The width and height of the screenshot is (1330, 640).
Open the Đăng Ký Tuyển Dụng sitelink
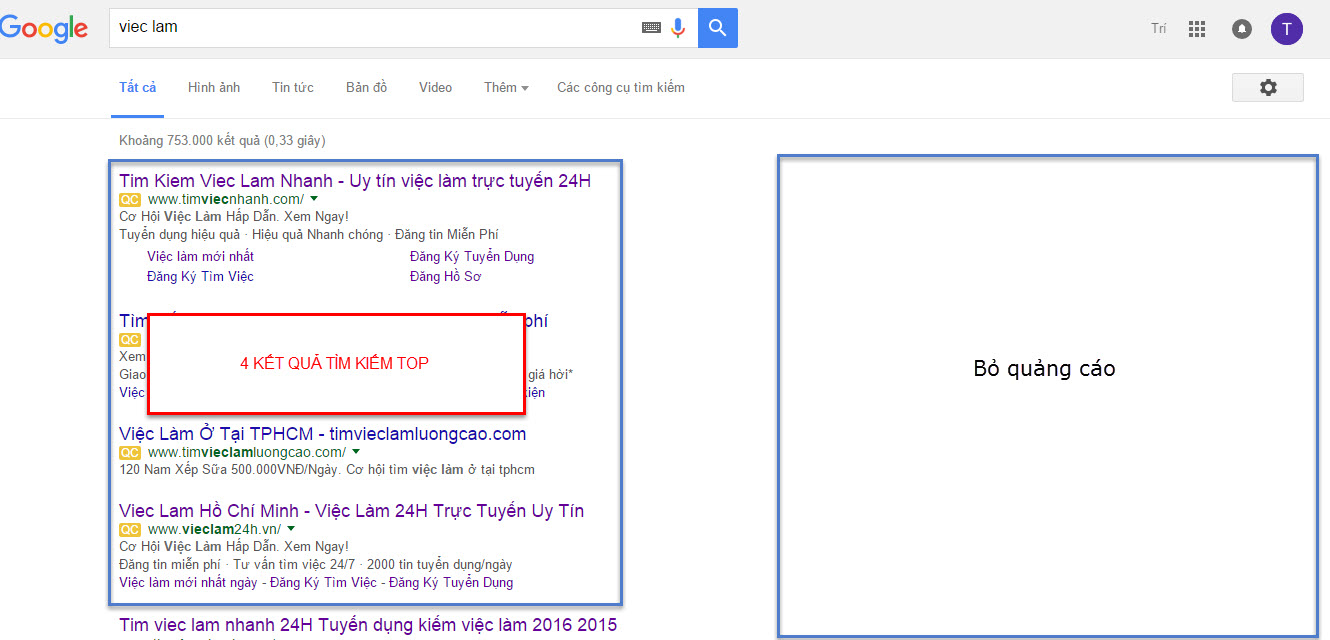coord(472,256)
